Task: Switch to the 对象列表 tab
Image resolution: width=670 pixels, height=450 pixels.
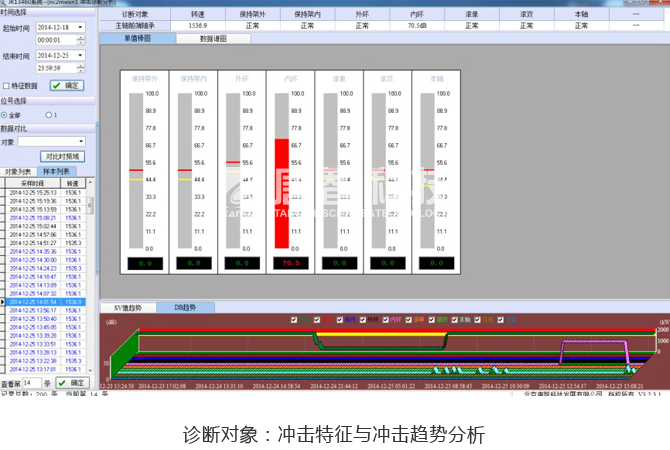Action: 18,172
